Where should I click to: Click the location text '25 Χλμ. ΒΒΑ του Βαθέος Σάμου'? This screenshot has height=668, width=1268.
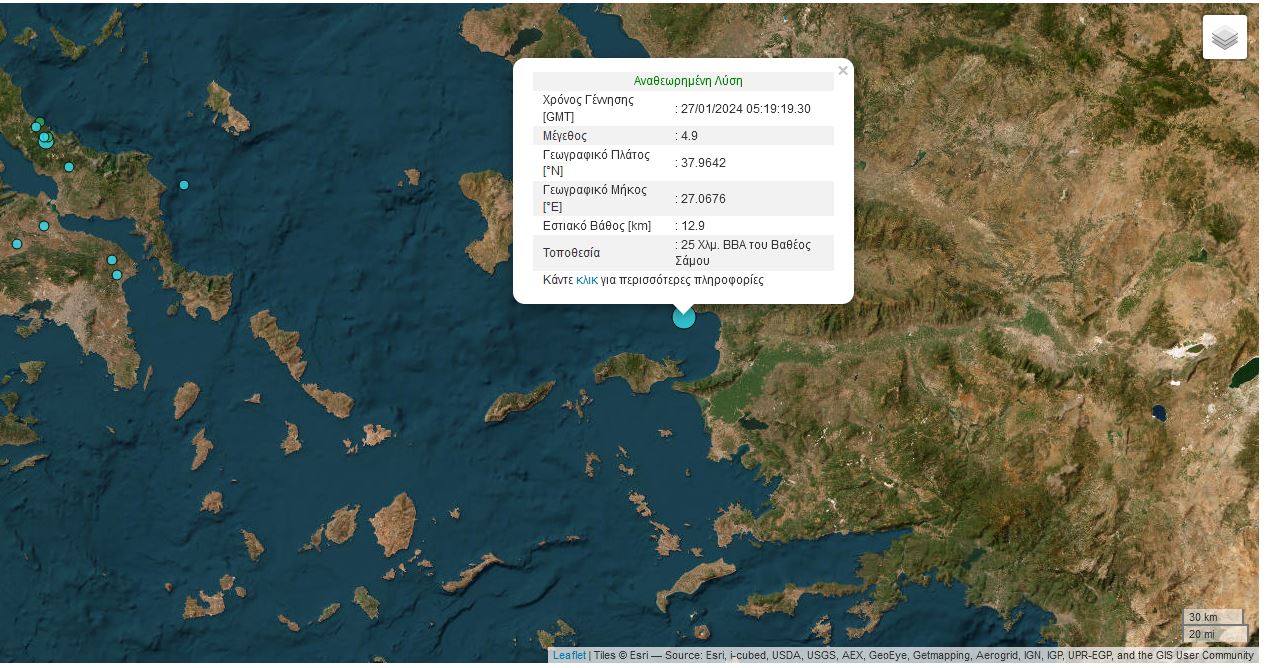745,252
